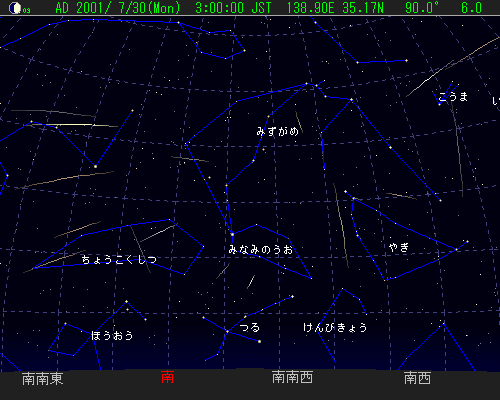Screen dimensions: 500x400
Task: Click the つる constellation label
Action: click(x=250, y=327)
